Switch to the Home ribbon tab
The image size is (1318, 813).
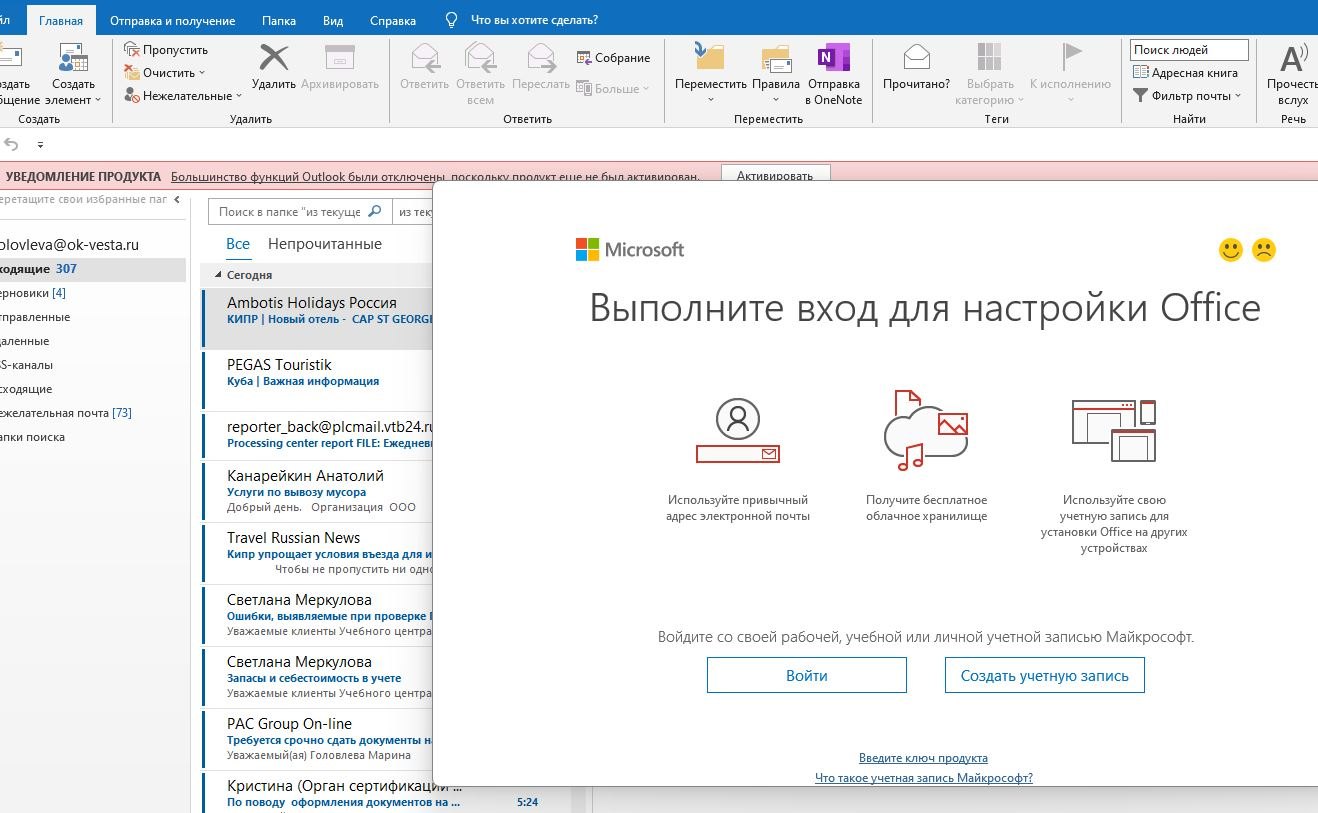tap(61, 20)
